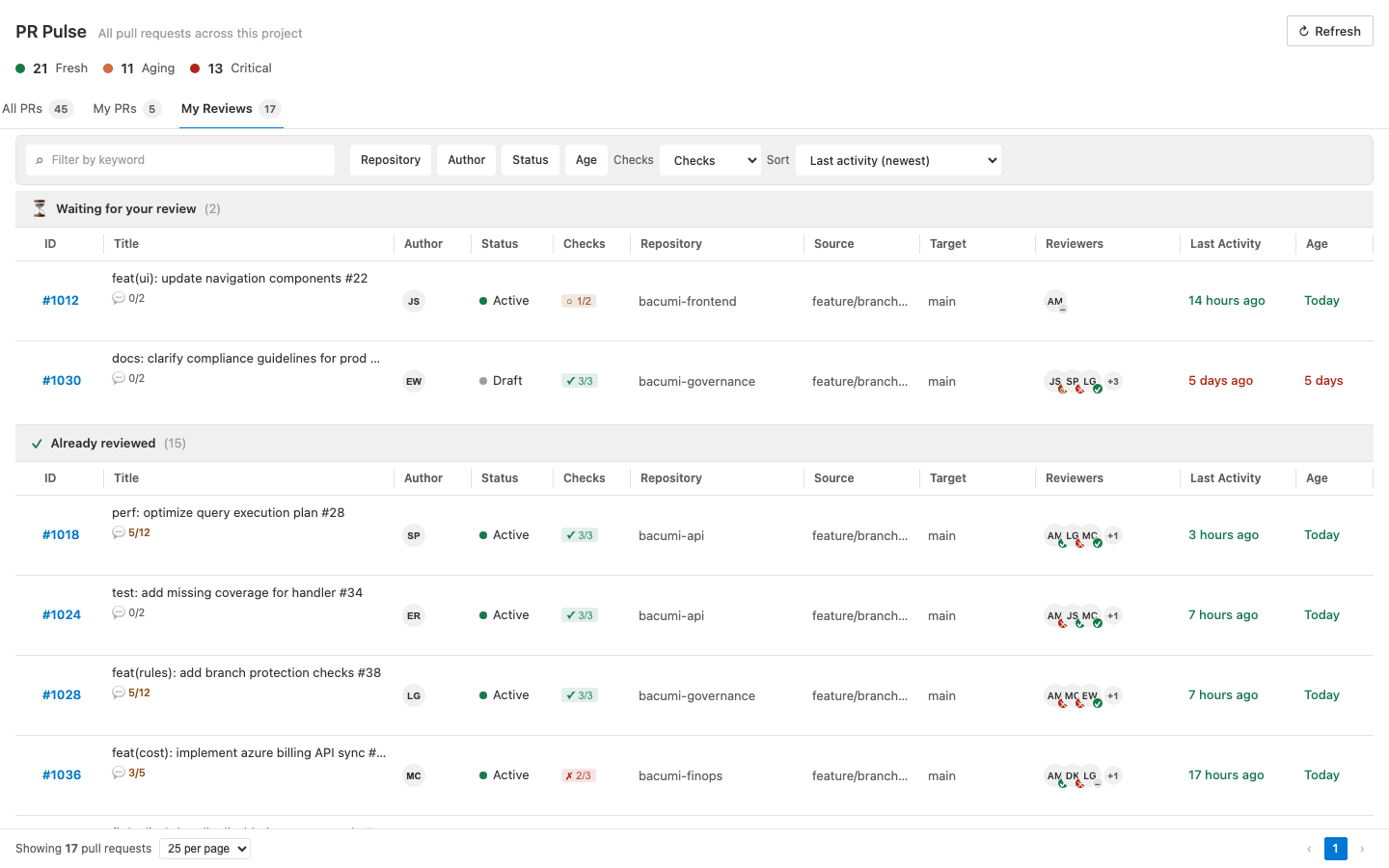Open pull request #1030 link
The height and width of the screenshot is (868, 1389).
(62, 381)
